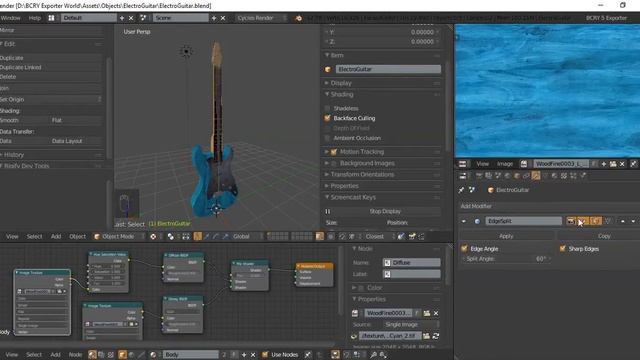Delete the Default screen layout with X
The image size is (640, 360).
[x=131, y=18]
